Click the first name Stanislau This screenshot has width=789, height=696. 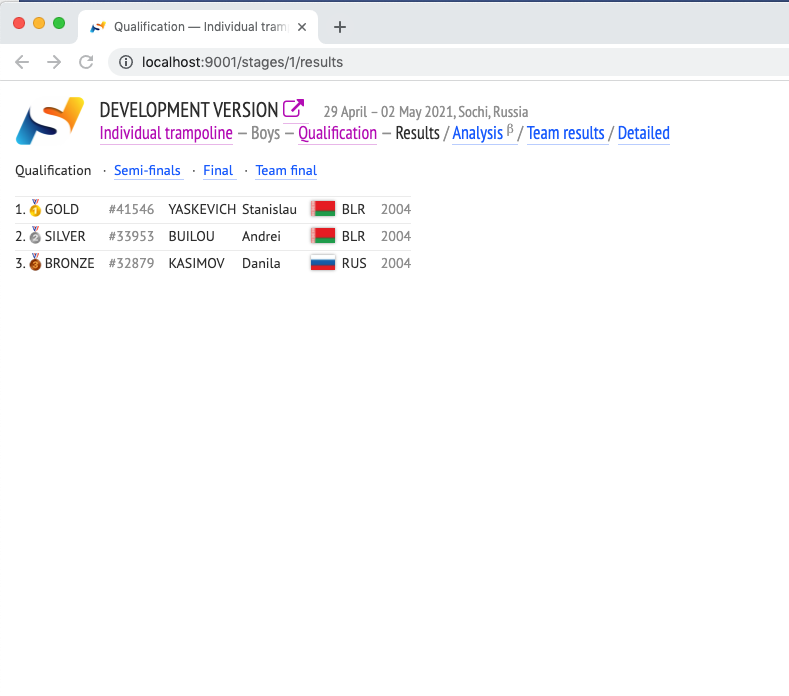pos(269,209)
